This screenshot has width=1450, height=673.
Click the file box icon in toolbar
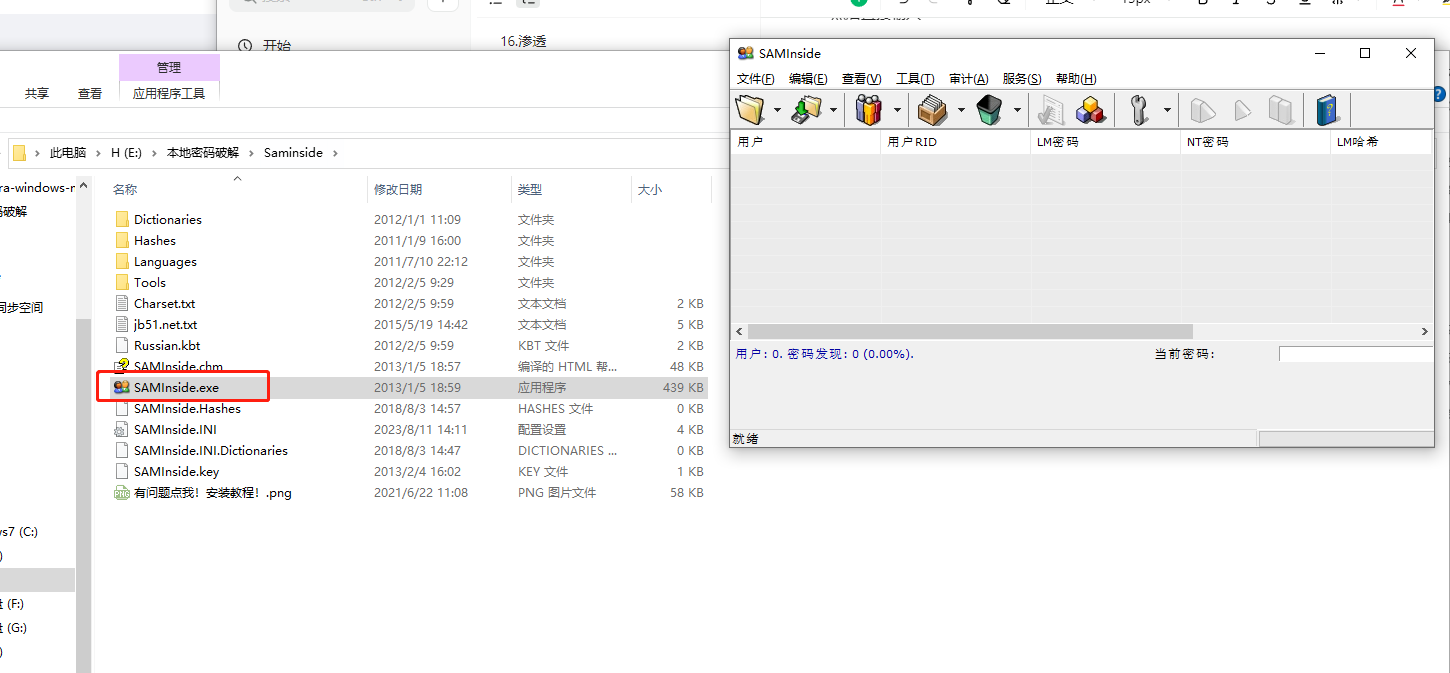(x=933, y=109)
